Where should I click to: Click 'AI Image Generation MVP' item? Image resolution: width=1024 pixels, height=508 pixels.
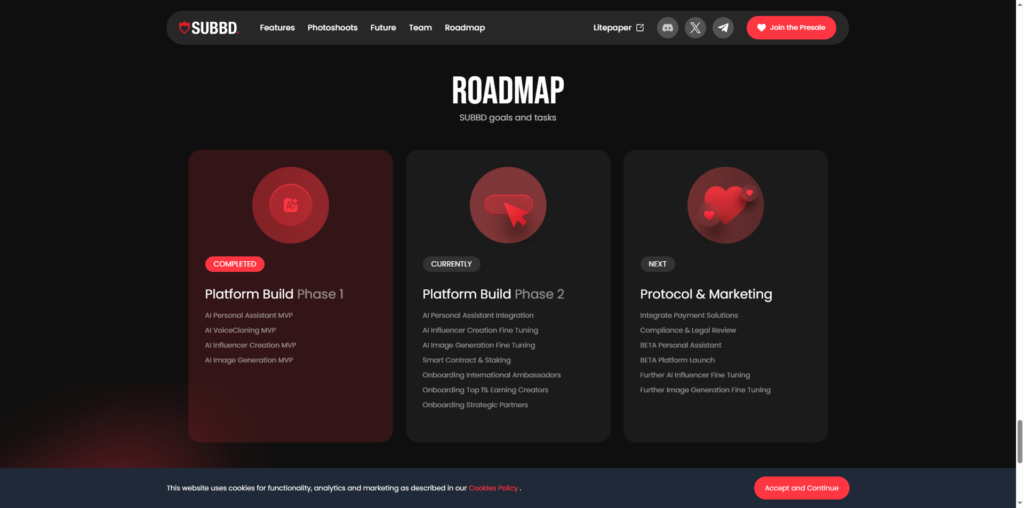(x=249, y=360)
